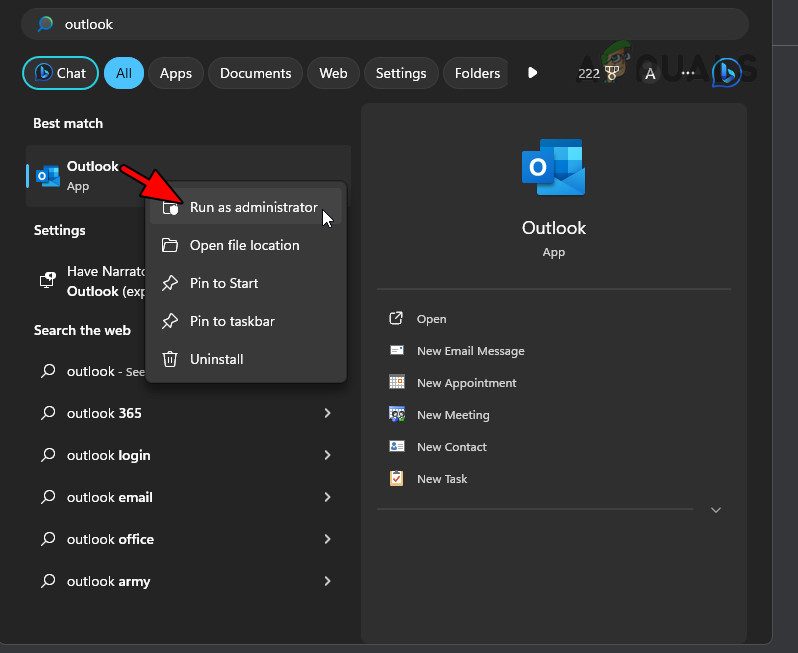
Task: Click the pin icon beside Pin to taskbar
Action: click(x=169, y=321)
